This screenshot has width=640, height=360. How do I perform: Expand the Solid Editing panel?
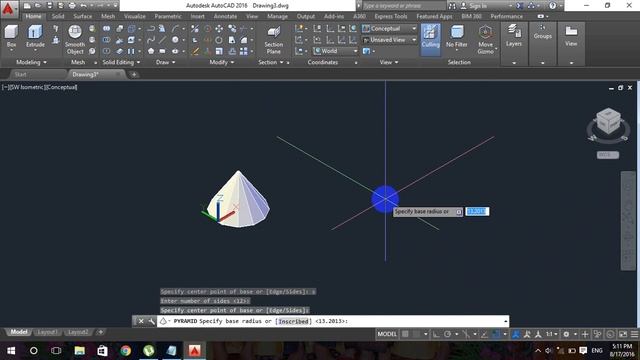121,62
